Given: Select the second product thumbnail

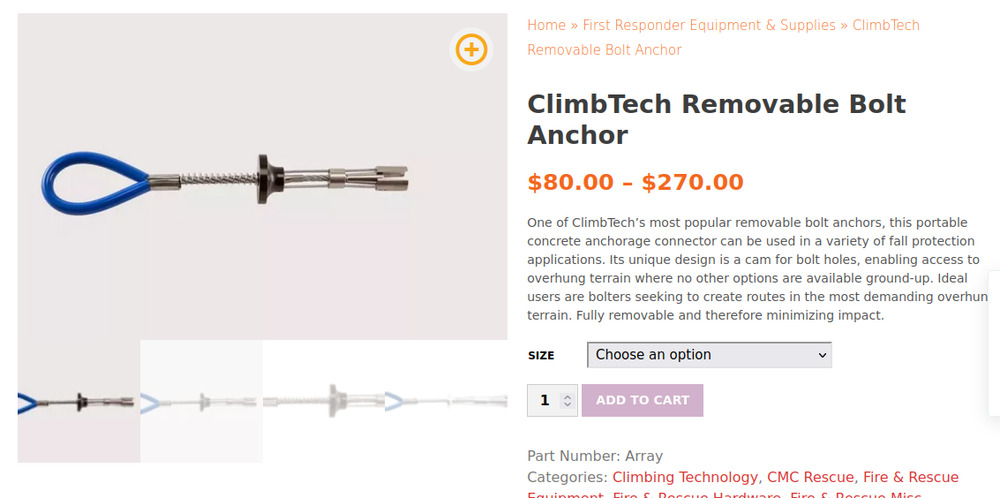Looking at the screenshot, I should 201,401.
